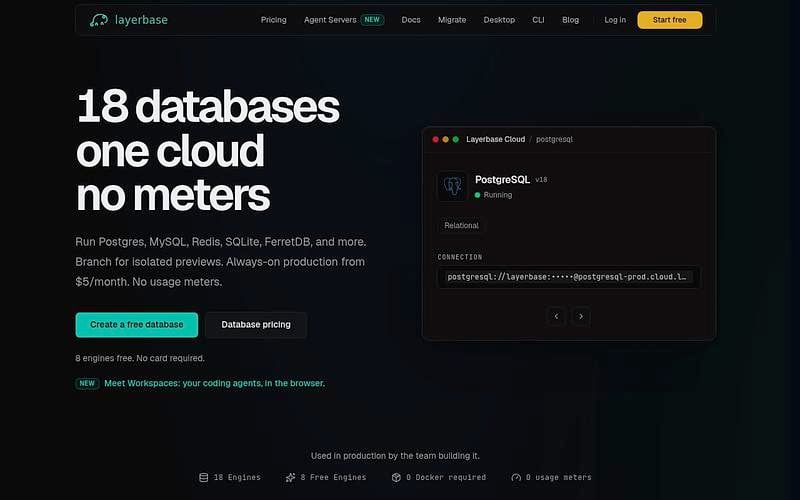The height and width of the screenshot is (500, 800).
Task: Click the Log in link
Action: pos(615,20)
